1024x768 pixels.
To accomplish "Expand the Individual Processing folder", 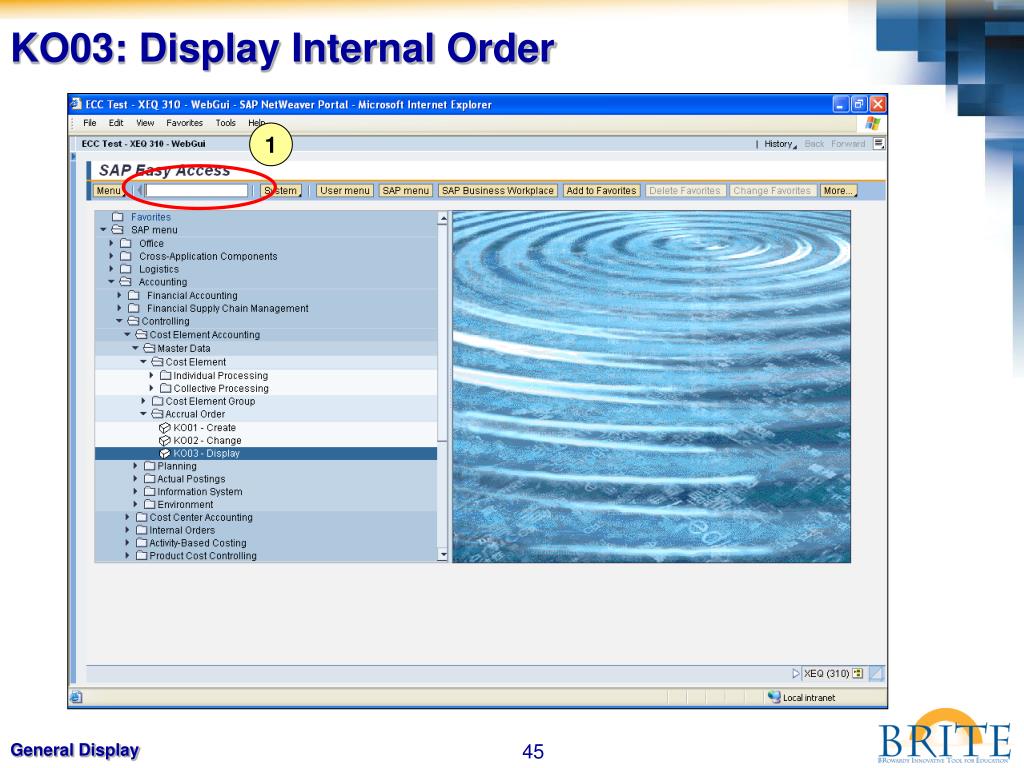I will [x=151, y=376].
